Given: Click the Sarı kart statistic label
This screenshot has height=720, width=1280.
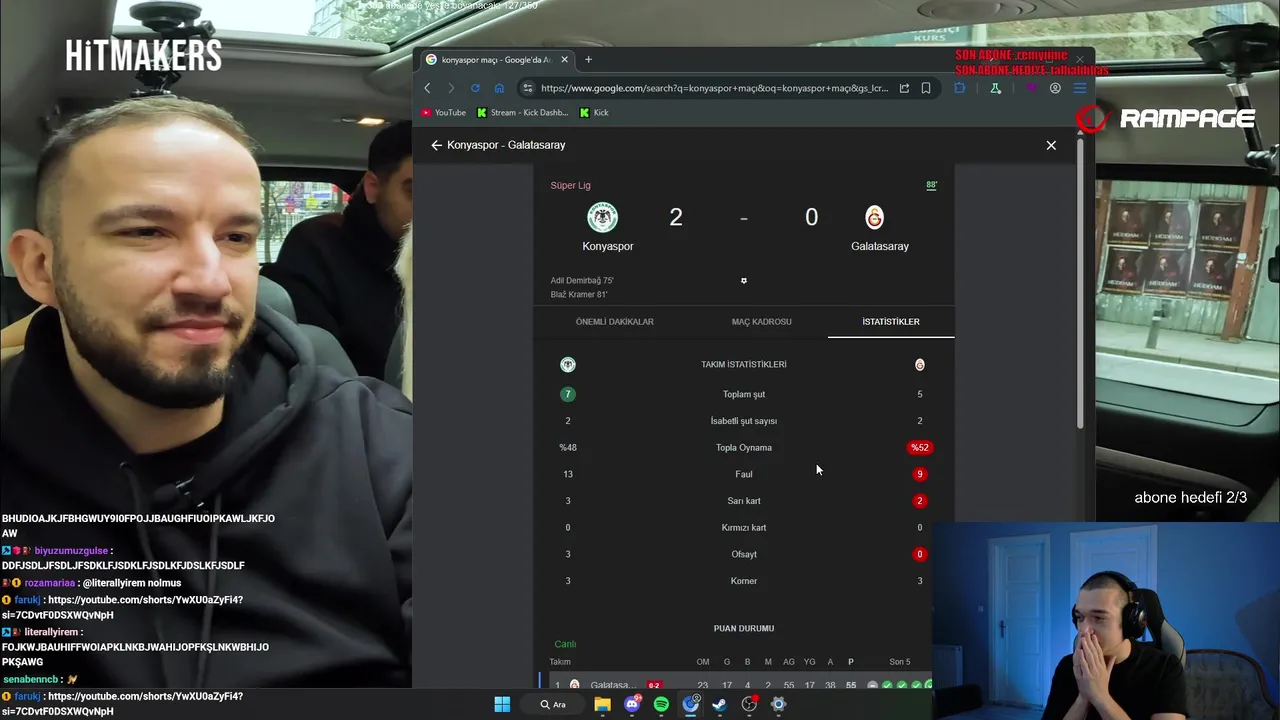Looking at the screenshot, I should click(x=744, y=501).
